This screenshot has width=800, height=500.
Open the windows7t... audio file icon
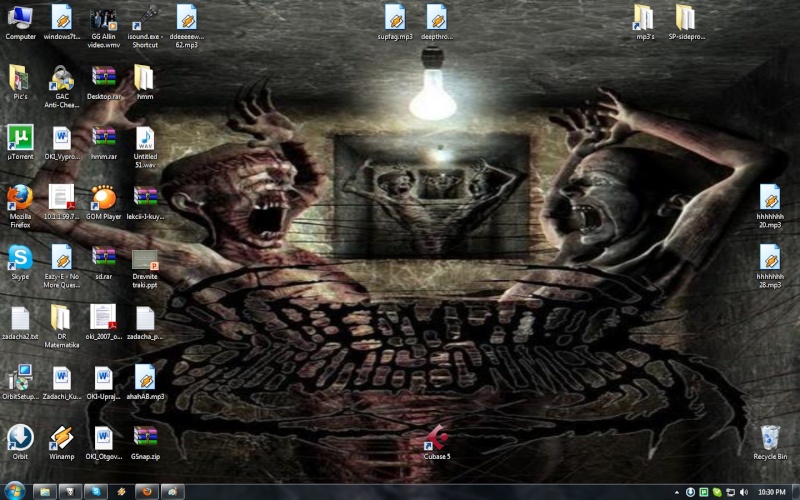[x=62, y=23]
